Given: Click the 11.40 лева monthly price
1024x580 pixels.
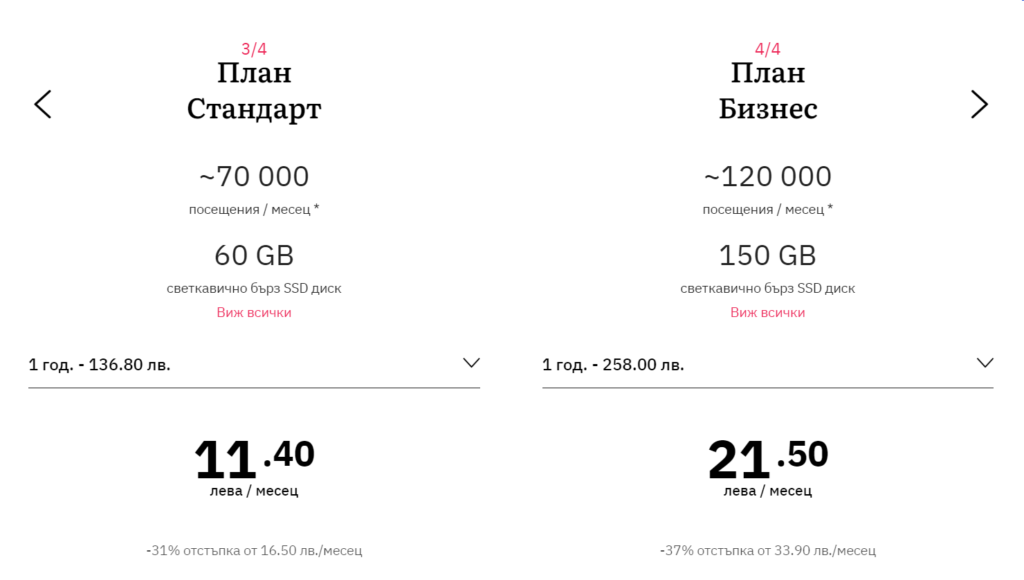Looking at the screenshot, I should click(x=254, y=460).
